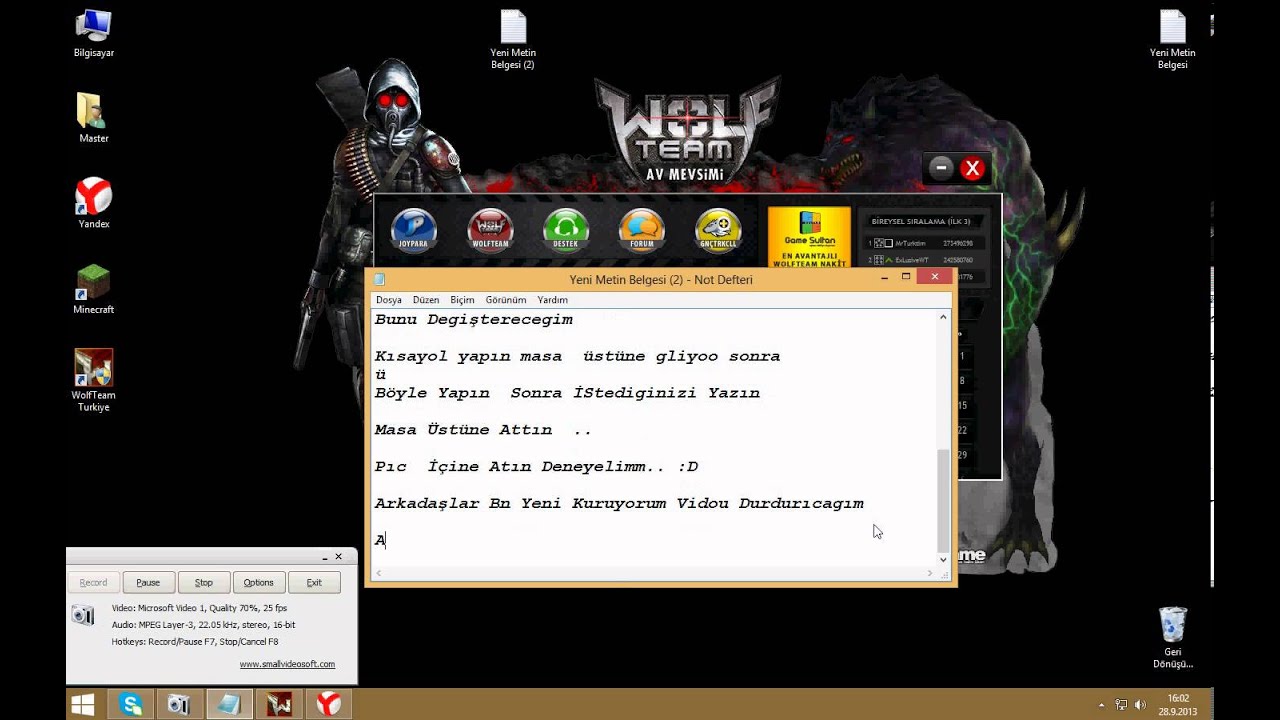The width and height of the screenshot is (1280, 720).
Task: Open the orange FORUM icon
Action: coord(642,230)
